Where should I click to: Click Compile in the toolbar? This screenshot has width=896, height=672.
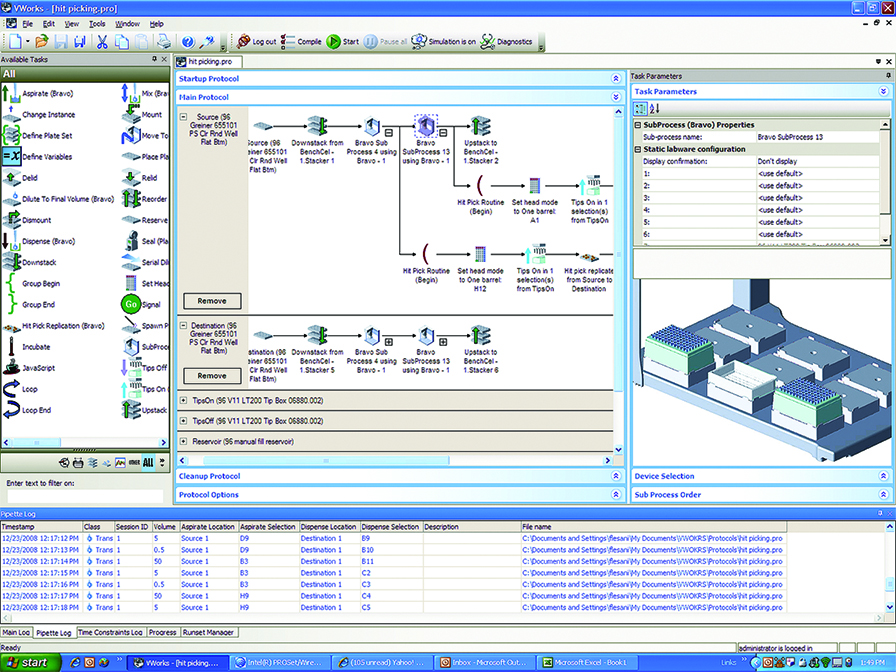[302, 42]
